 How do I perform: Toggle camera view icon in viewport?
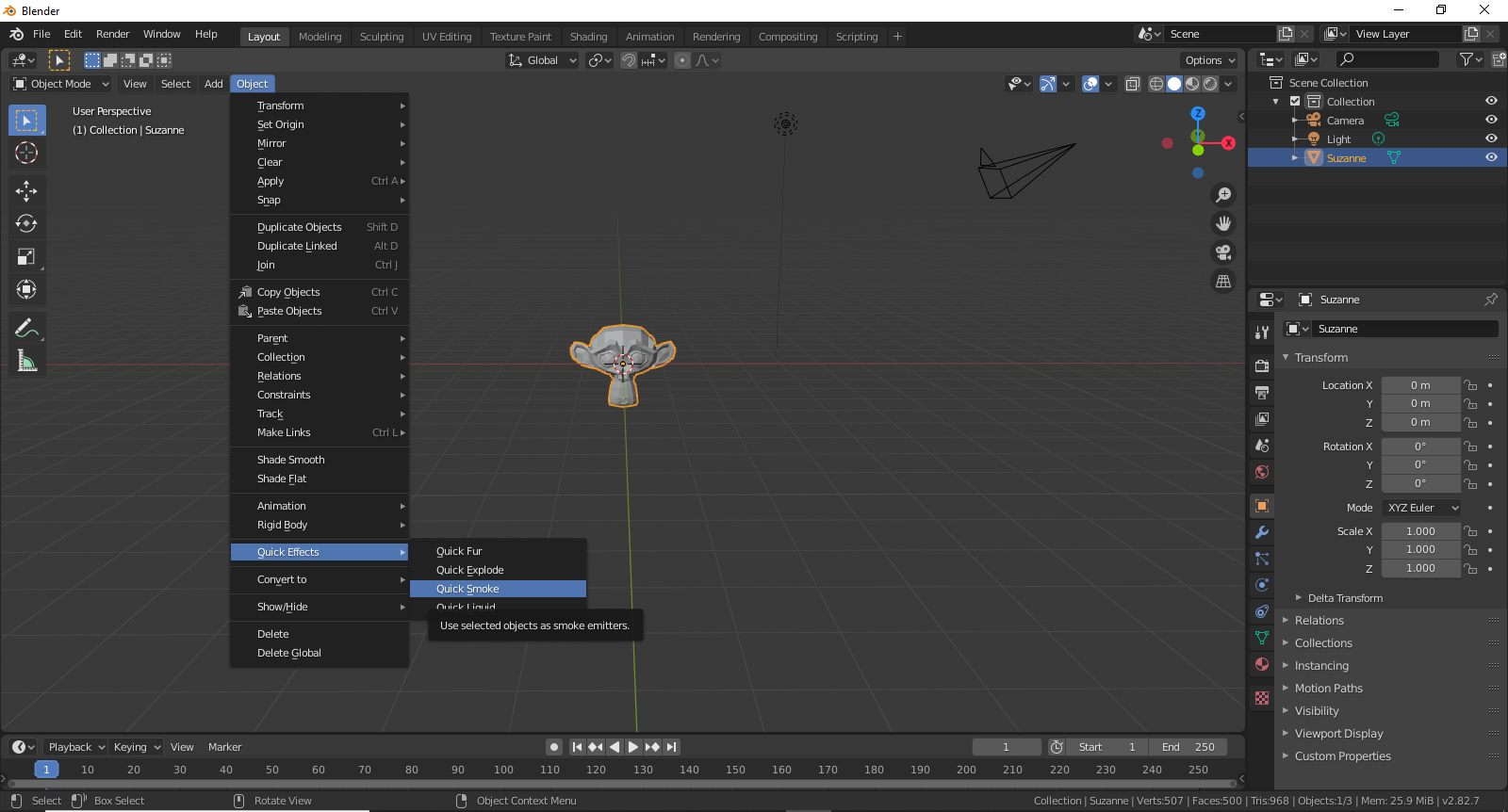click(1223, 252)
